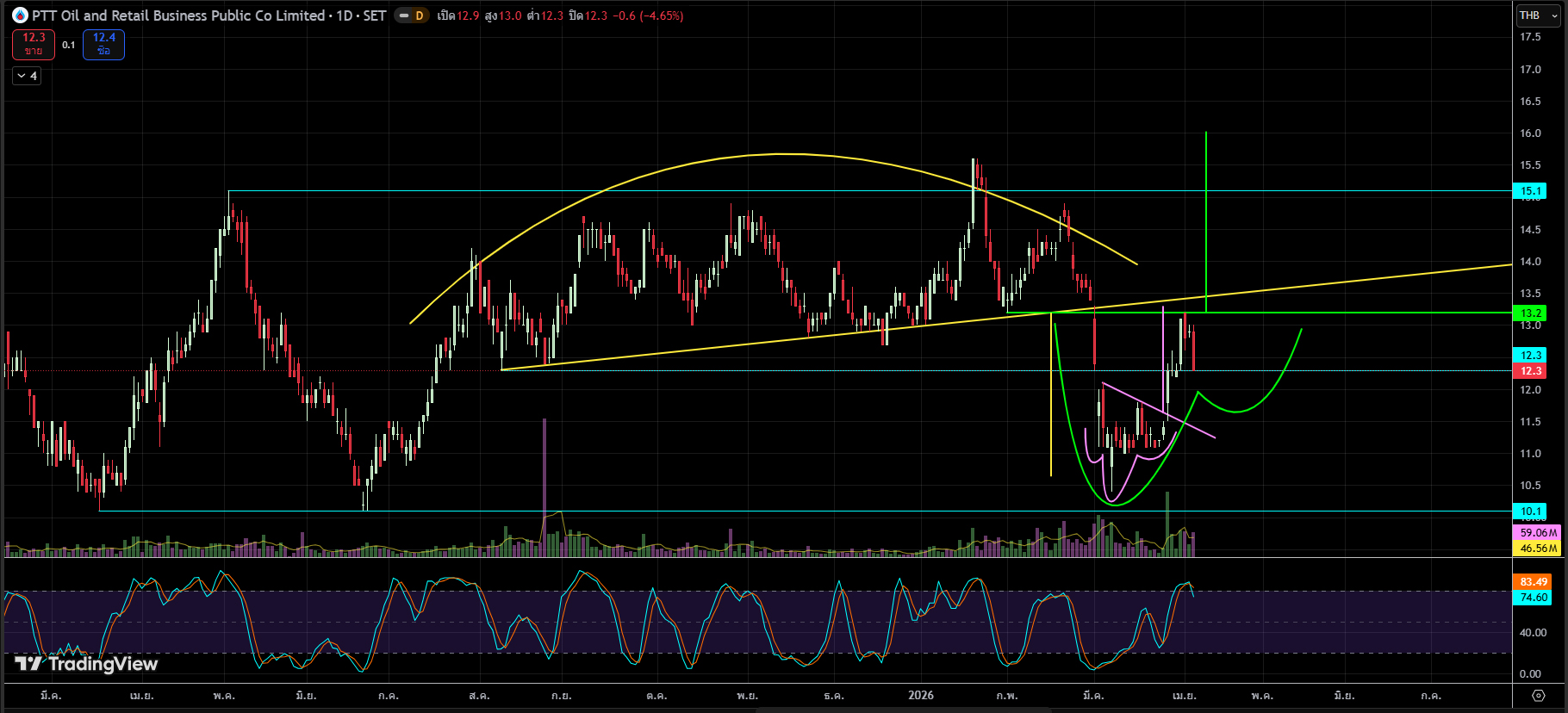
Task: Click the cyan 10.1 price label
Action: pyautogui.click(x=1530, y=511)
